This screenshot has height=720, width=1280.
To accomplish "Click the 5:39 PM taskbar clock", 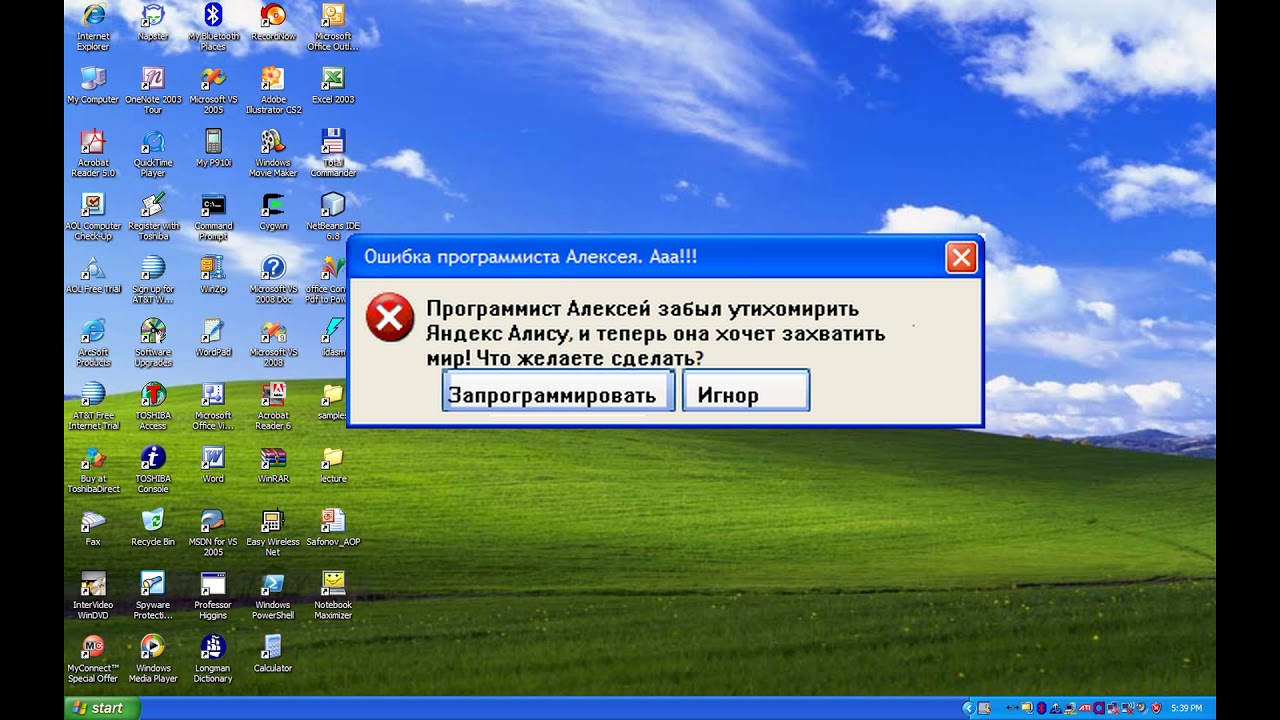I will 1186,708.
